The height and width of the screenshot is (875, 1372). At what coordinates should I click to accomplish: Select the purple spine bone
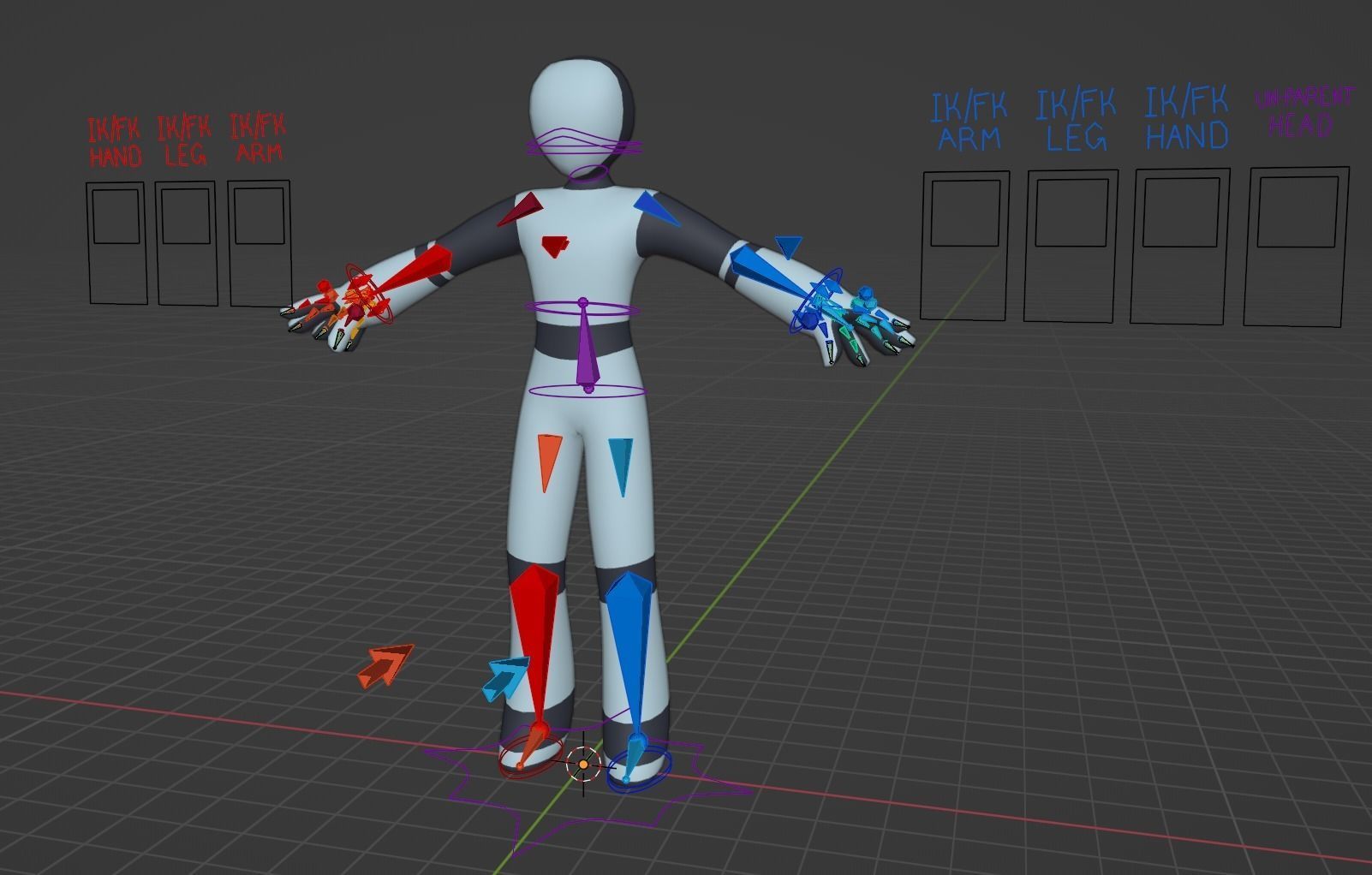pyautogui.click(x=586, y=346)
